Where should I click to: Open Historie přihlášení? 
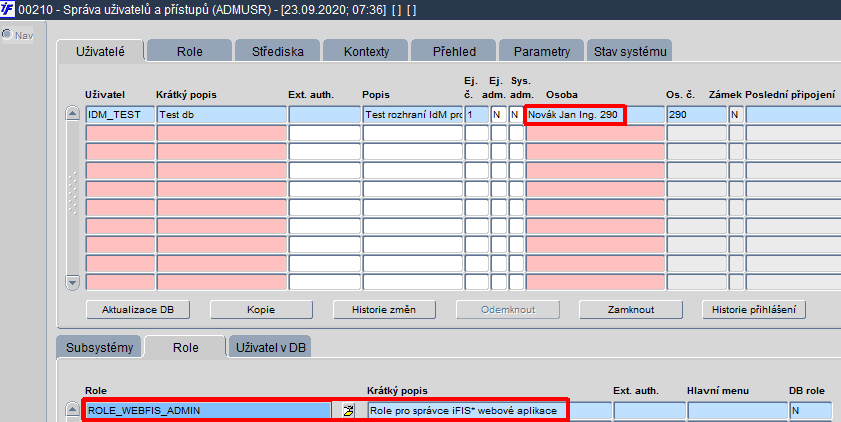pyautogui.click(x=754, y=309)
